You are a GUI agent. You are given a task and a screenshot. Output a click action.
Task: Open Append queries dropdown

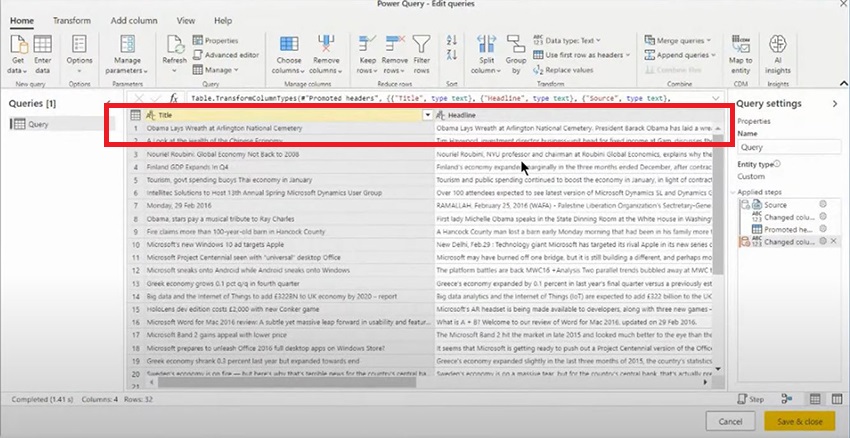tap(680, 55)
